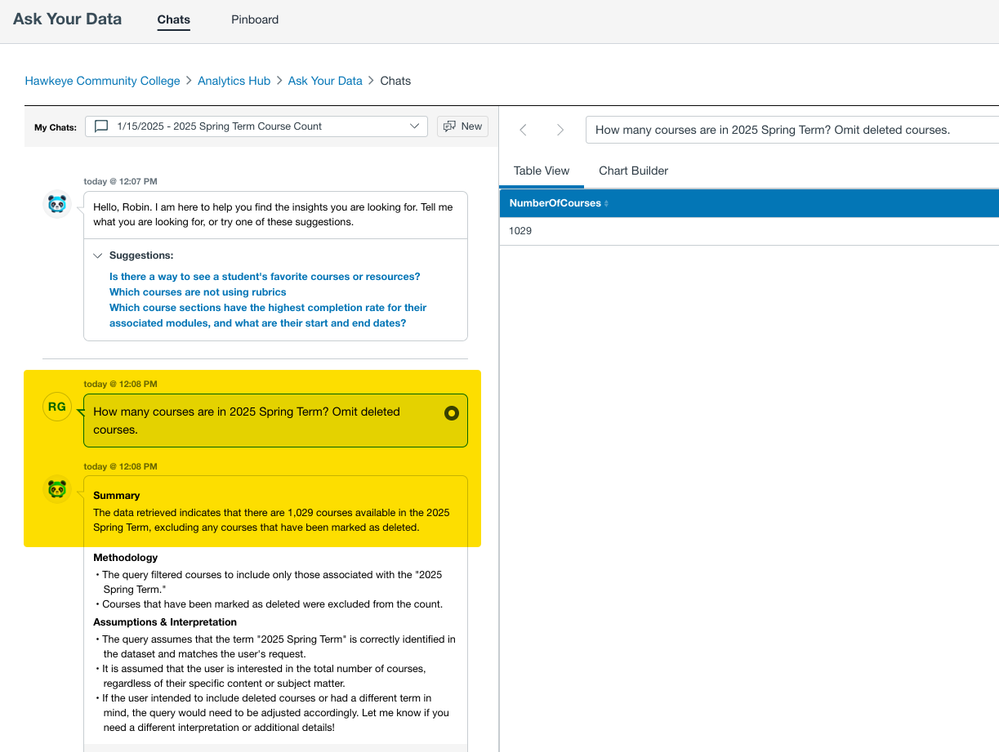
Task: Click the next question right arrow
Action: [560, 130]
